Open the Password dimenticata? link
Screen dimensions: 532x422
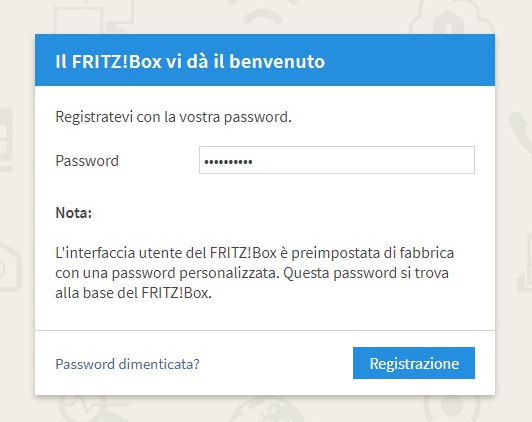coord(127,364)
